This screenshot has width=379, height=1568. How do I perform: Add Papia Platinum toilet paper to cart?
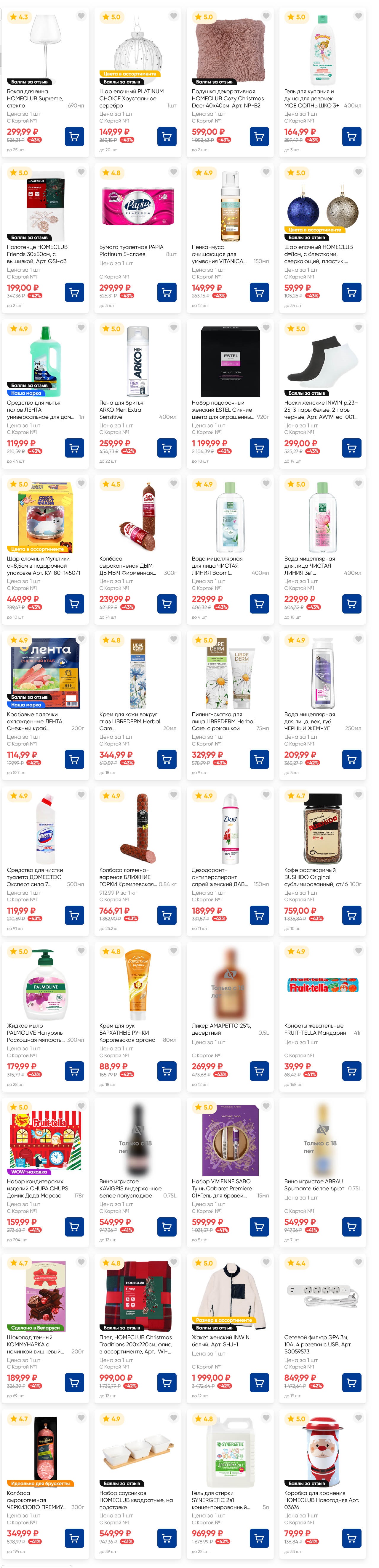[167, 292]
